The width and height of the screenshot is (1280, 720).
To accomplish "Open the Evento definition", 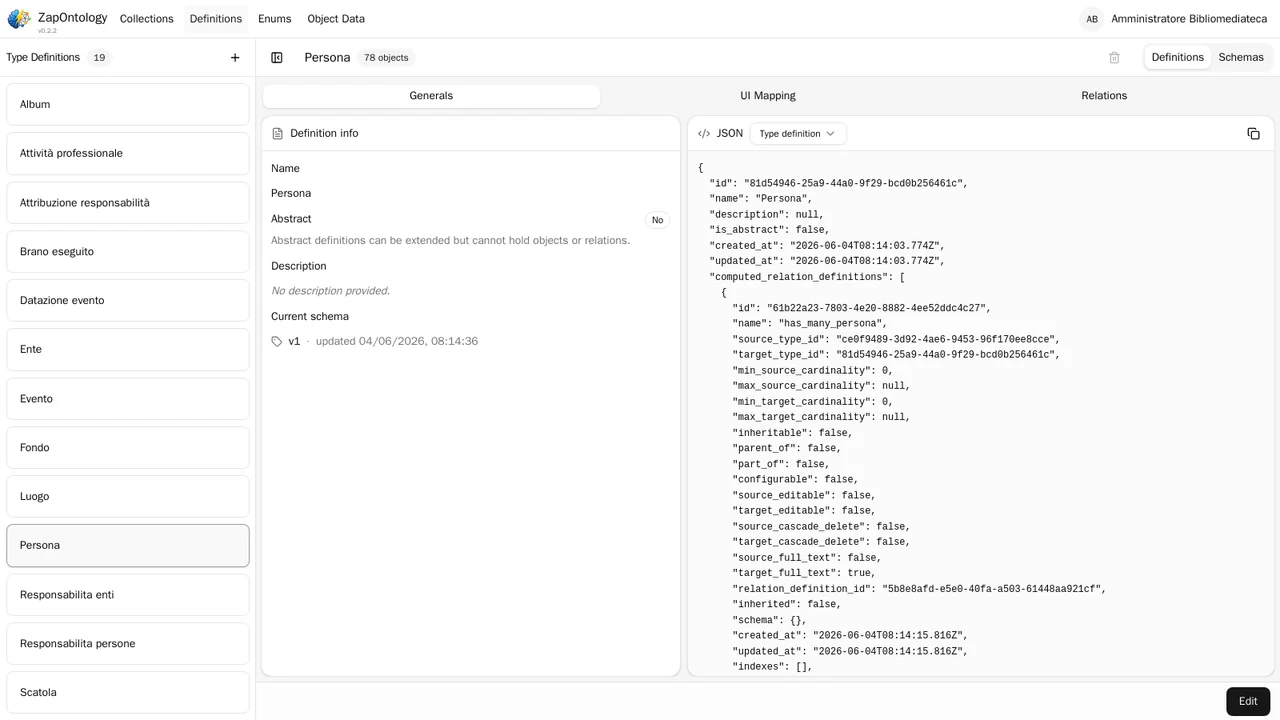I will [x=128, y=399].
